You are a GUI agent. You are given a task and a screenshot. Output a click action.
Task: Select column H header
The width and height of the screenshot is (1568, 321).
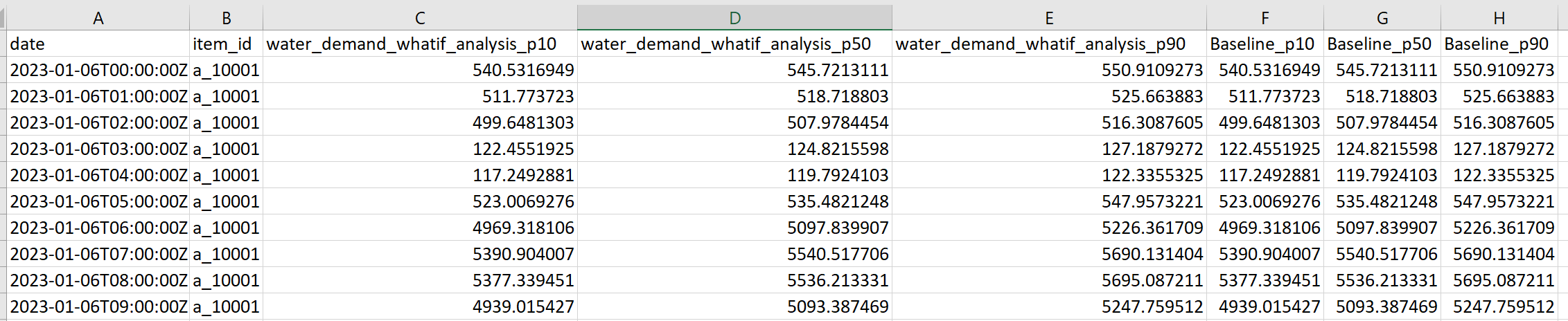point(1499,18)
